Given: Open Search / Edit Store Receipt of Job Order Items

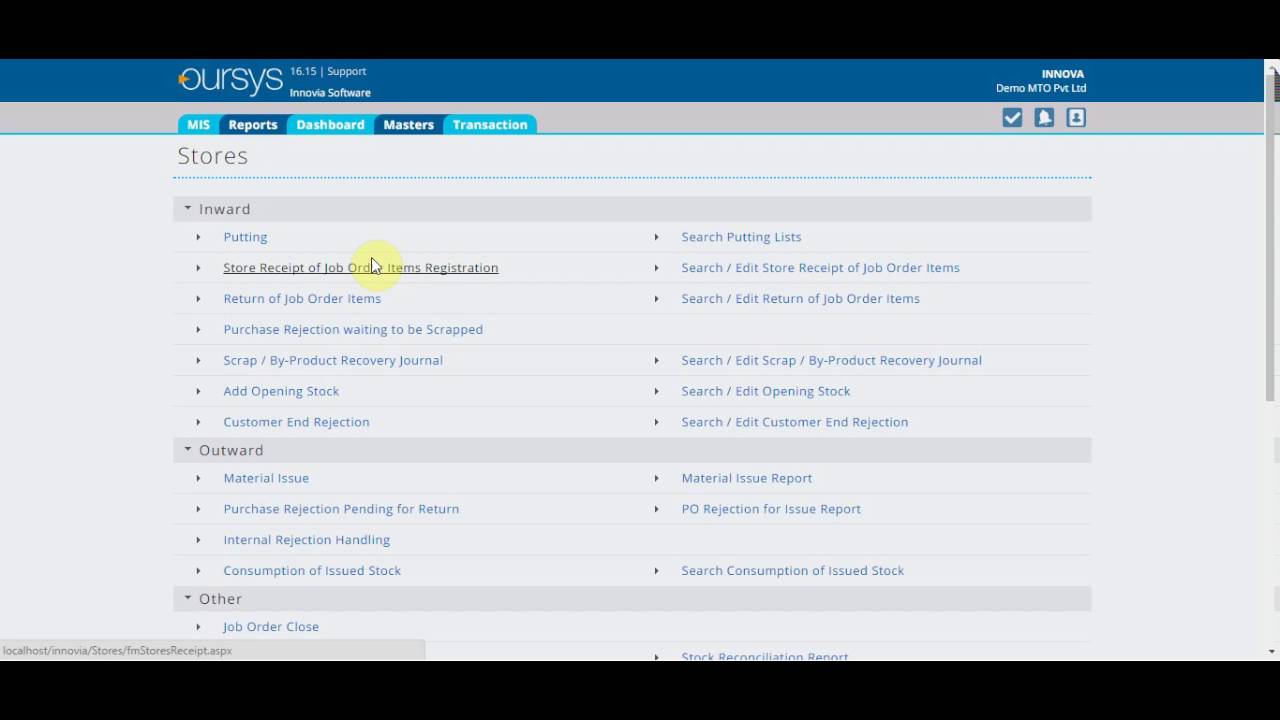Looking at the screenshot, I should [x=820, y=268].
